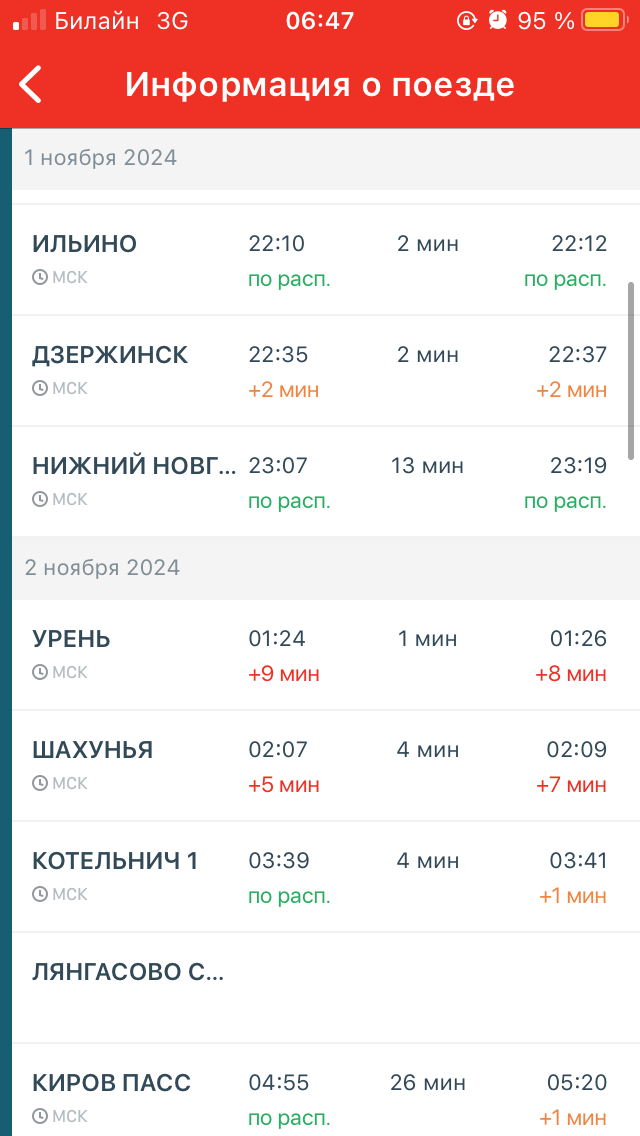Viewport: 640px width, 1136px height.
Task: Tap the clock icon under ШАХУНЬЯ
Action: tap(42, 783)
